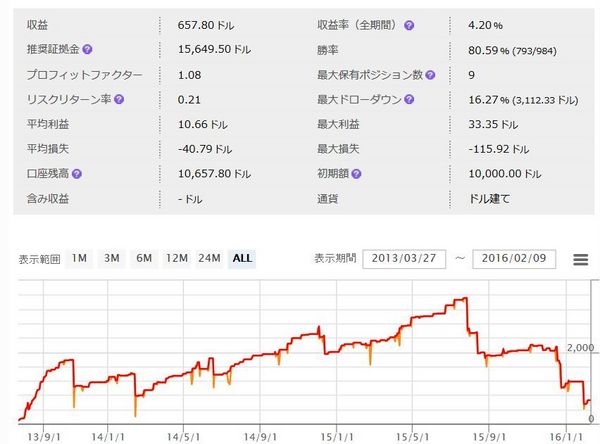Click the 2,000 y-axis label
This screenshot has height=444, width=600.
(x=580, y=348)
